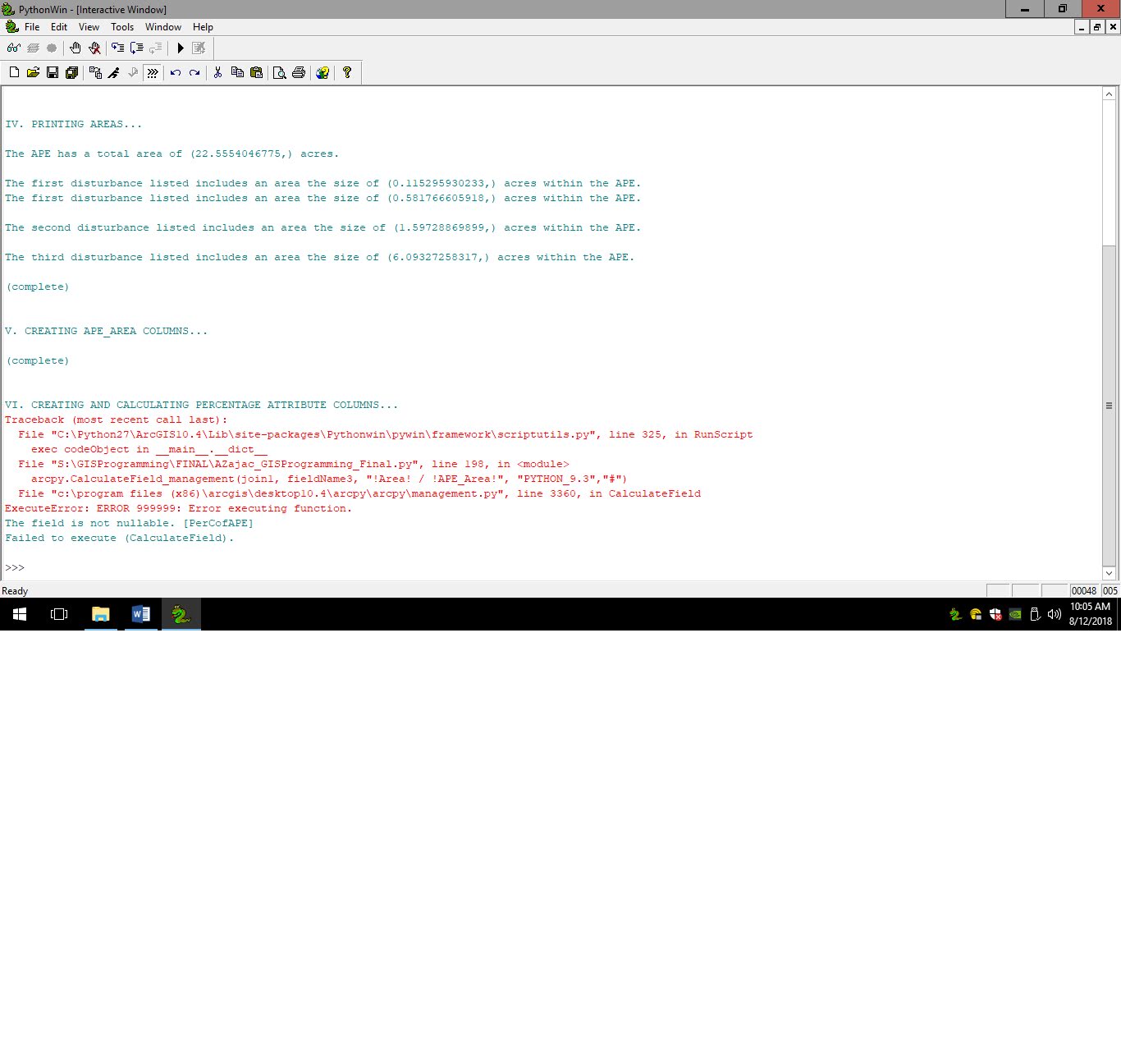1121x1064 pixels.
Task: Open the Tools menu
Action: (122, 27)
